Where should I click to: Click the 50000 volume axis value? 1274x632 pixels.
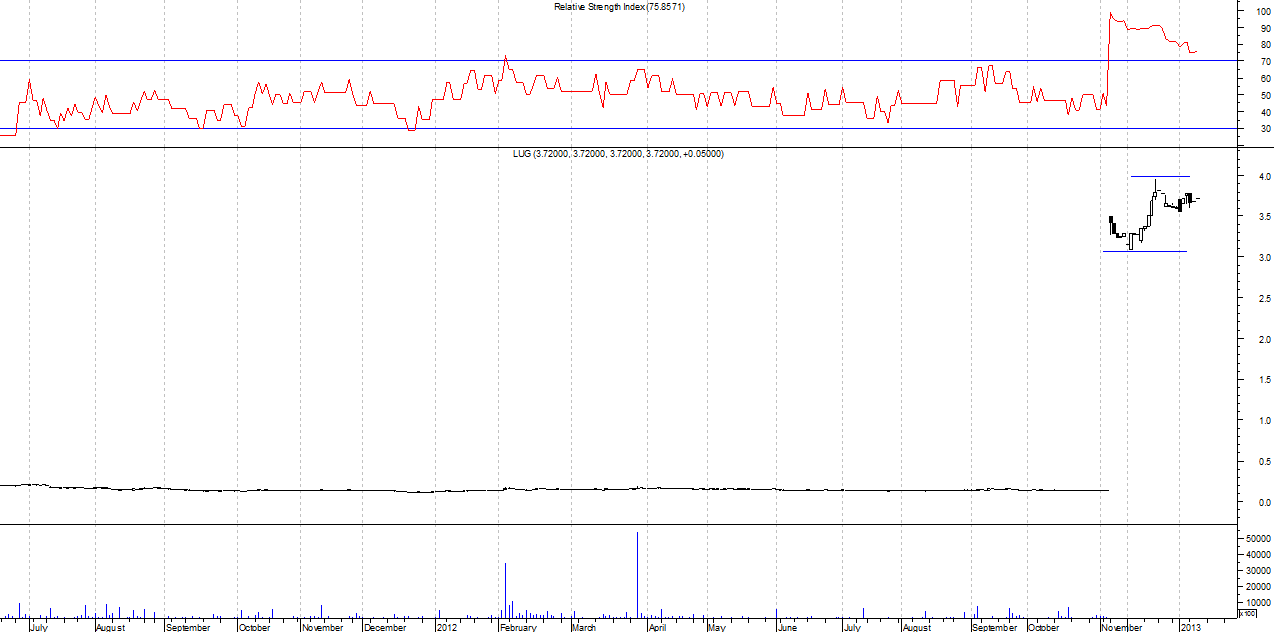tap(1254, 539)
